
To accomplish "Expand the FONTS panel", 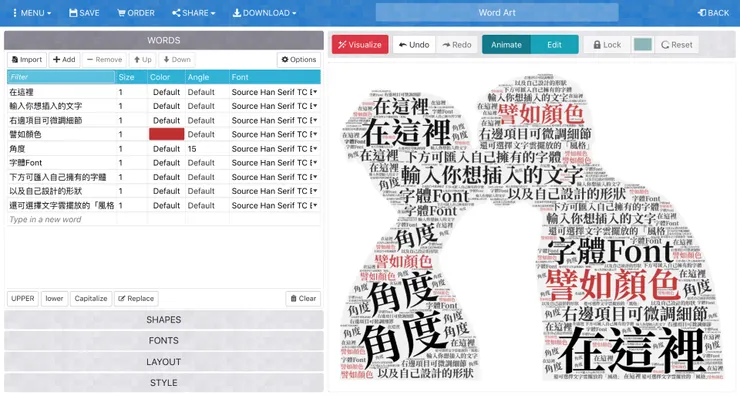I will (x=164, y=340).
